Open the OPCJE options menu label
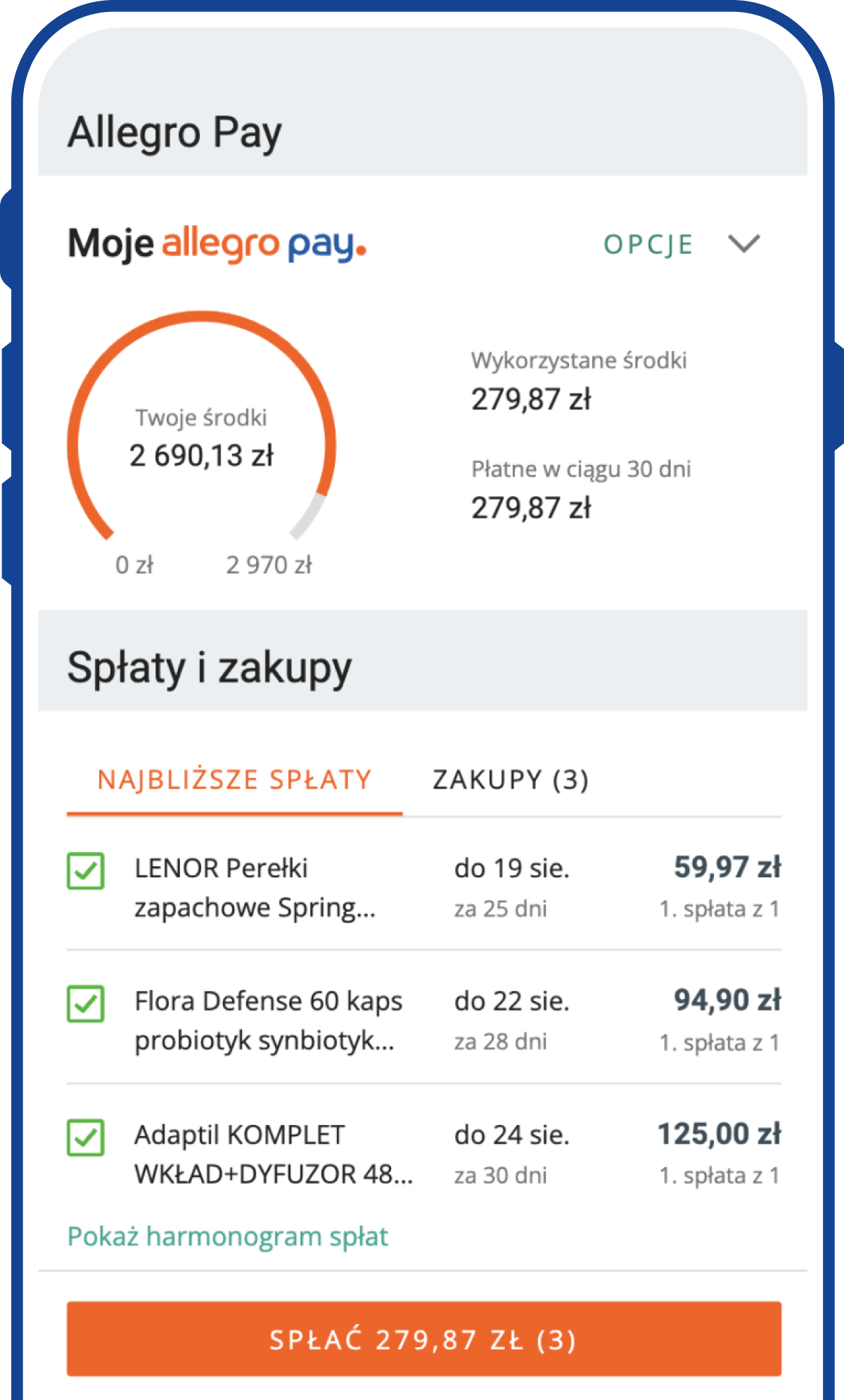 pos(648,245)
